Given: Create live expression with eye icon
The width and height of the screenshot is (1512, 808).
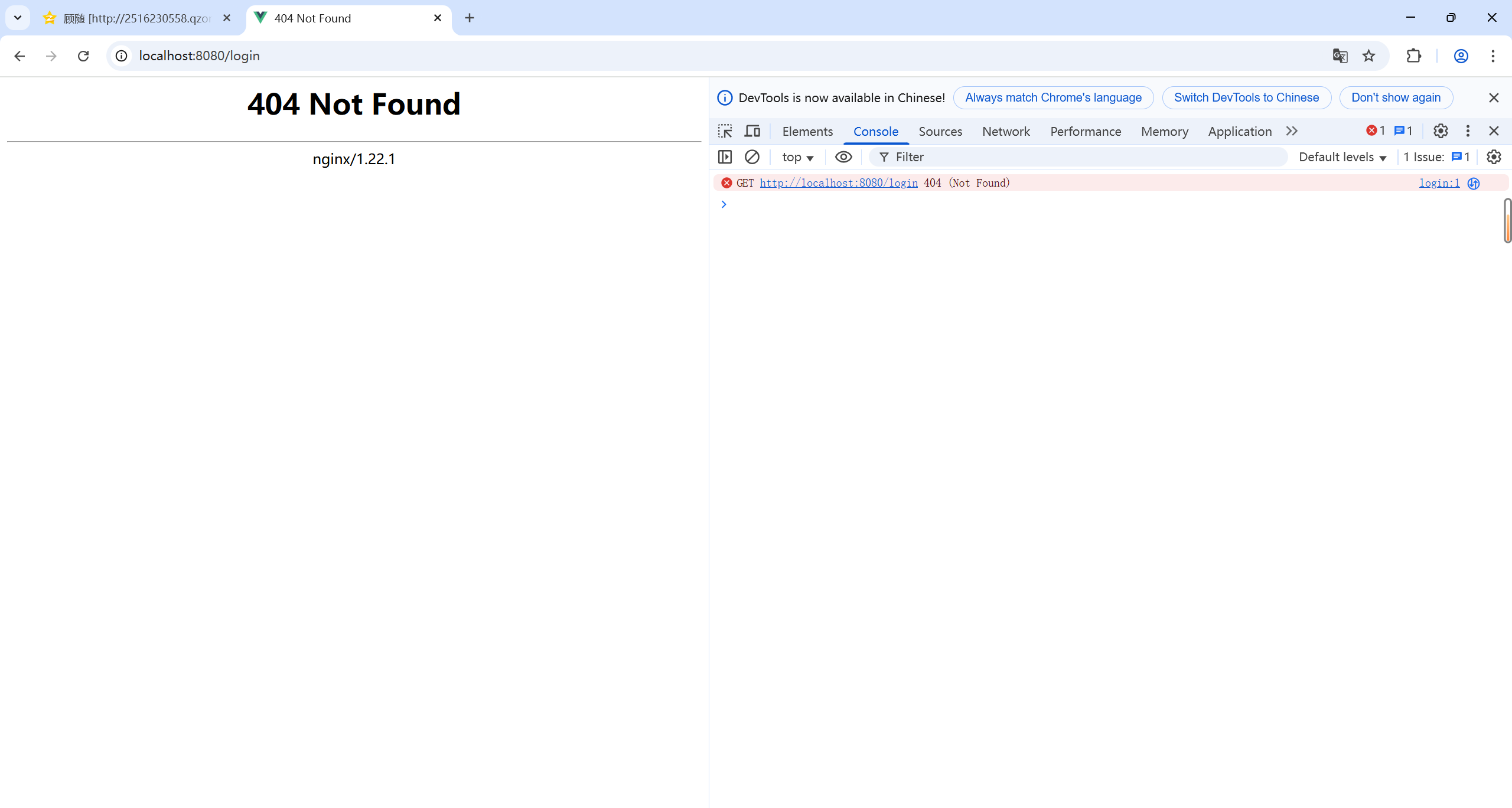Looking at the screenshot, I should click(x=843, y=157).
